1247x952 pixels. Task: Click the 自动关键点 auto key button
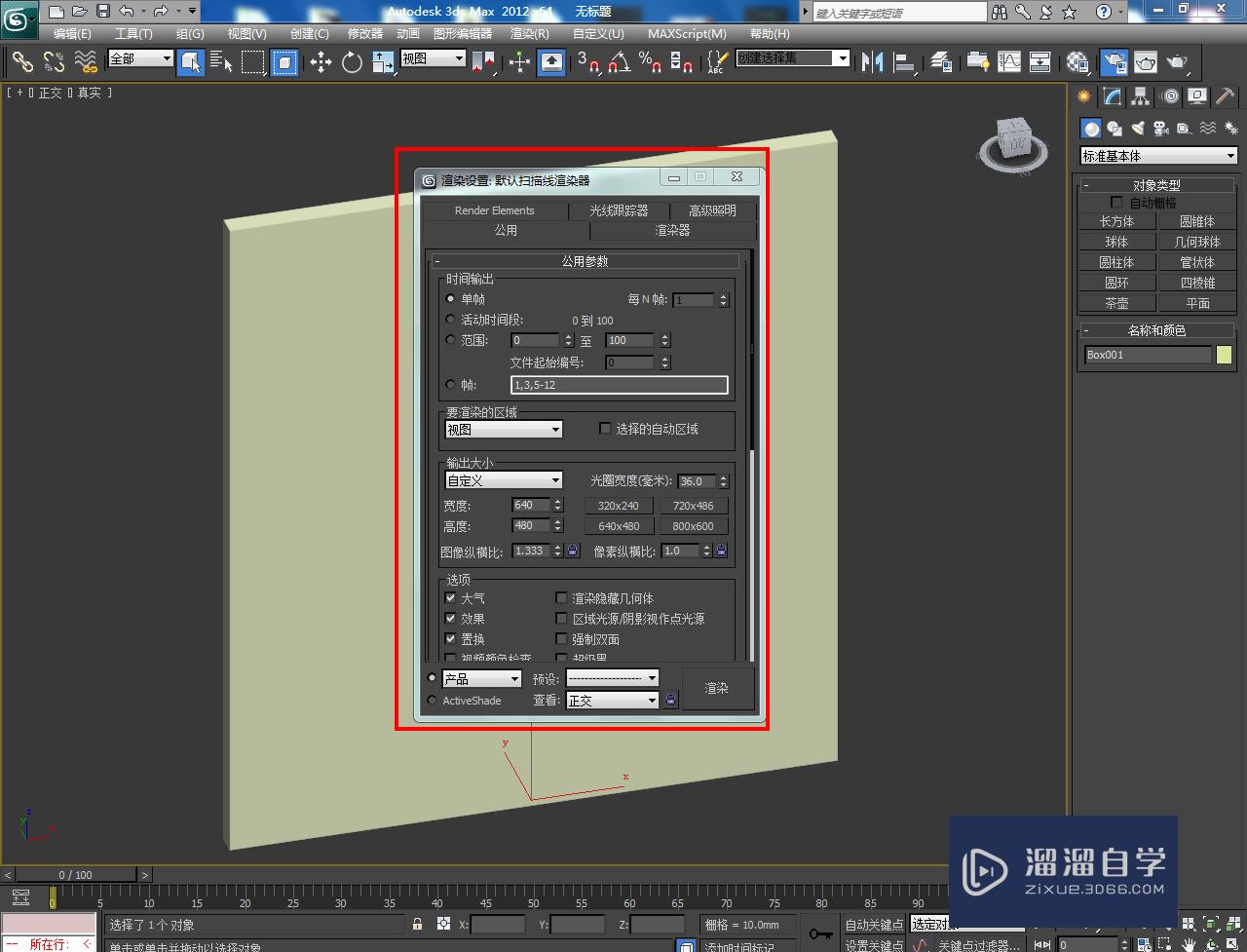(x=874, y=925)
